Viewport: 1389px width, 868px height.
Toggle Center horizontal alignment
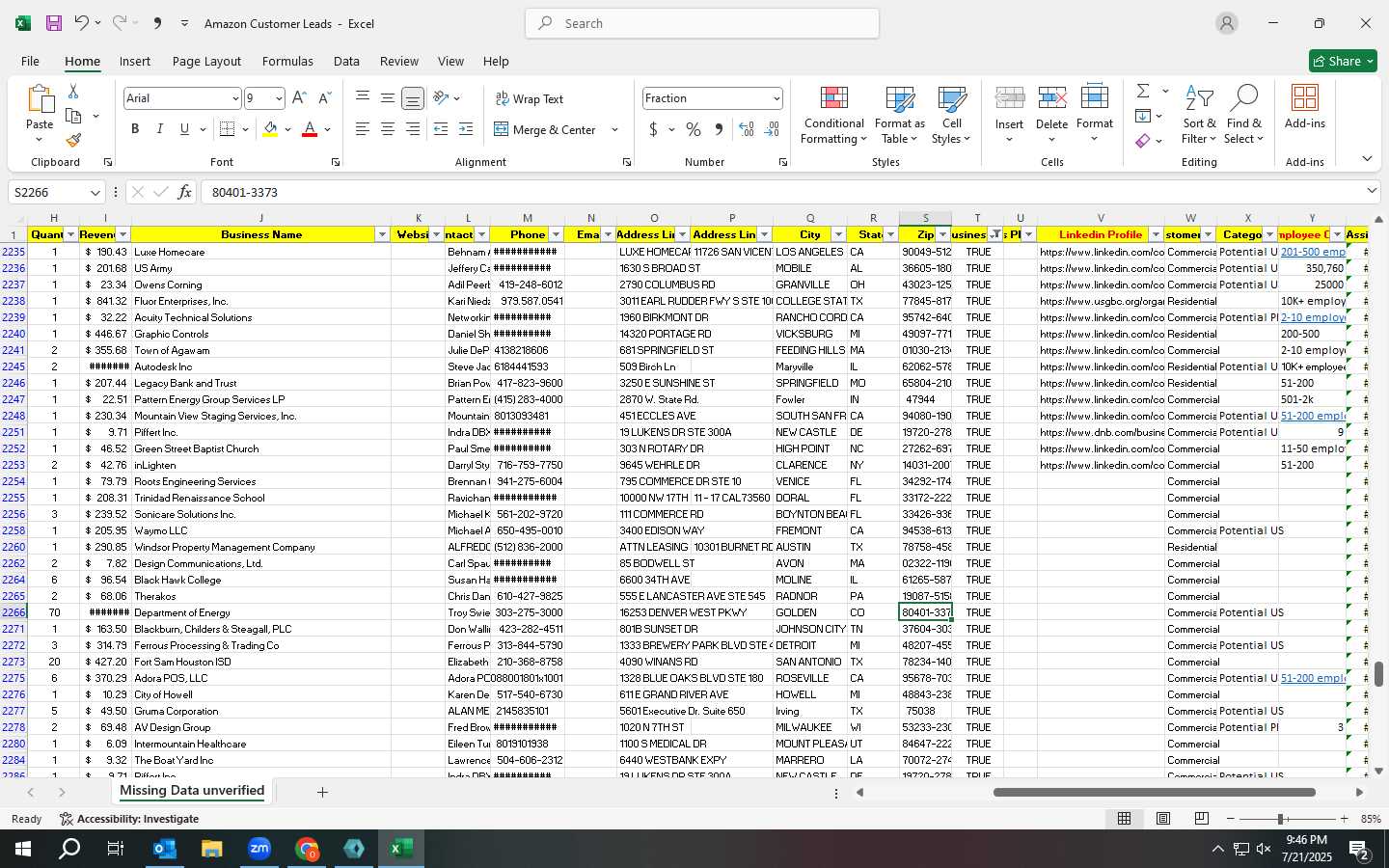pyautogui.click(x=387, y=129)
